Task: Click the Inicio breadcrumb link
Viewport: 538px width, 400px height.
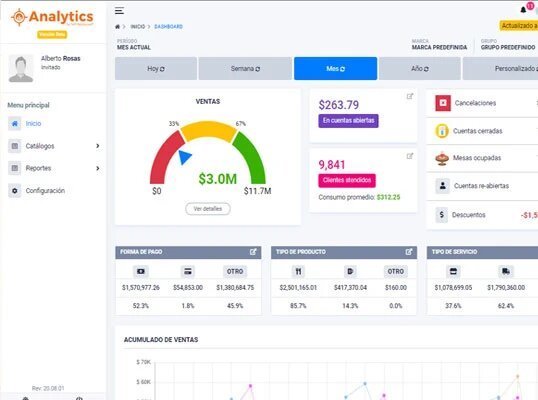Action: coord(138,26)
